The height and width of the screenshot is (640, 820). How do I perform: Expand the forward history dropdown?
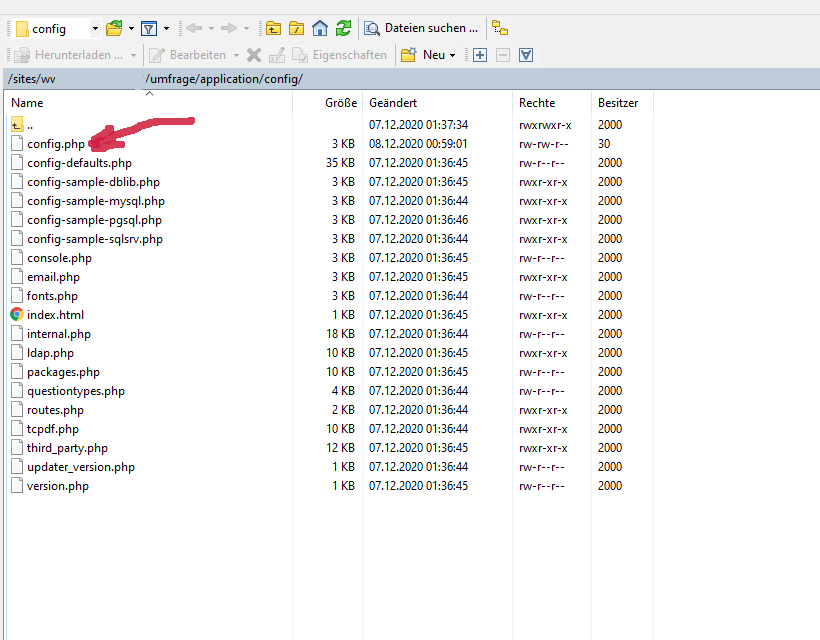[x=246, y=28]
